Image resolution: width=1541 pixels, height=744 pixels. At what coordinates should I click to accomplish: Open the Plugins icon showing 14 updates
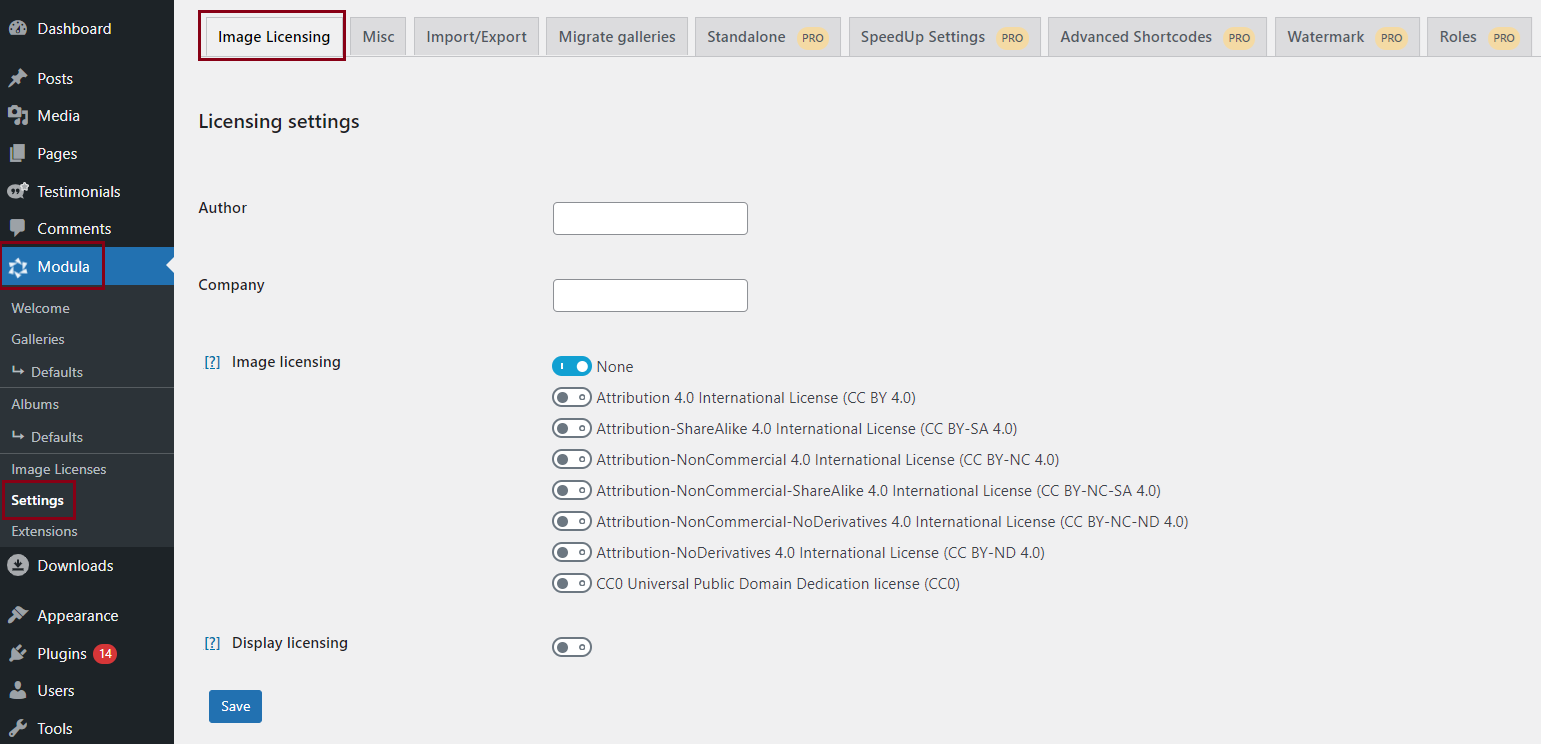click(x=18, y=653)
